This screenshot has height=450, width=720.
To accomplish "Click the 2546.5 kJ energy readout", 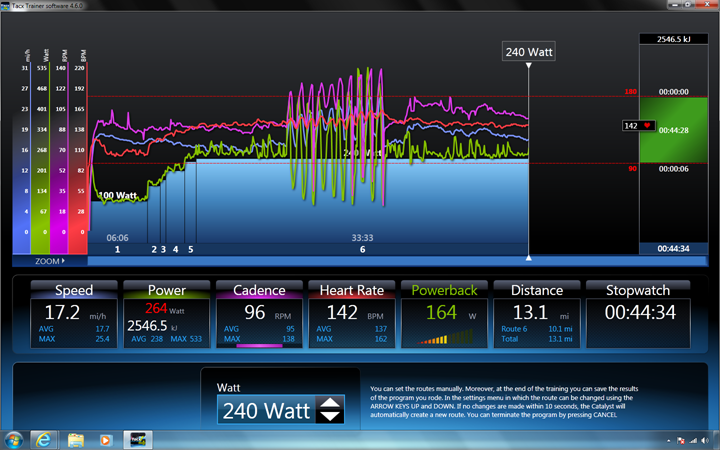I will pos(673,39).
